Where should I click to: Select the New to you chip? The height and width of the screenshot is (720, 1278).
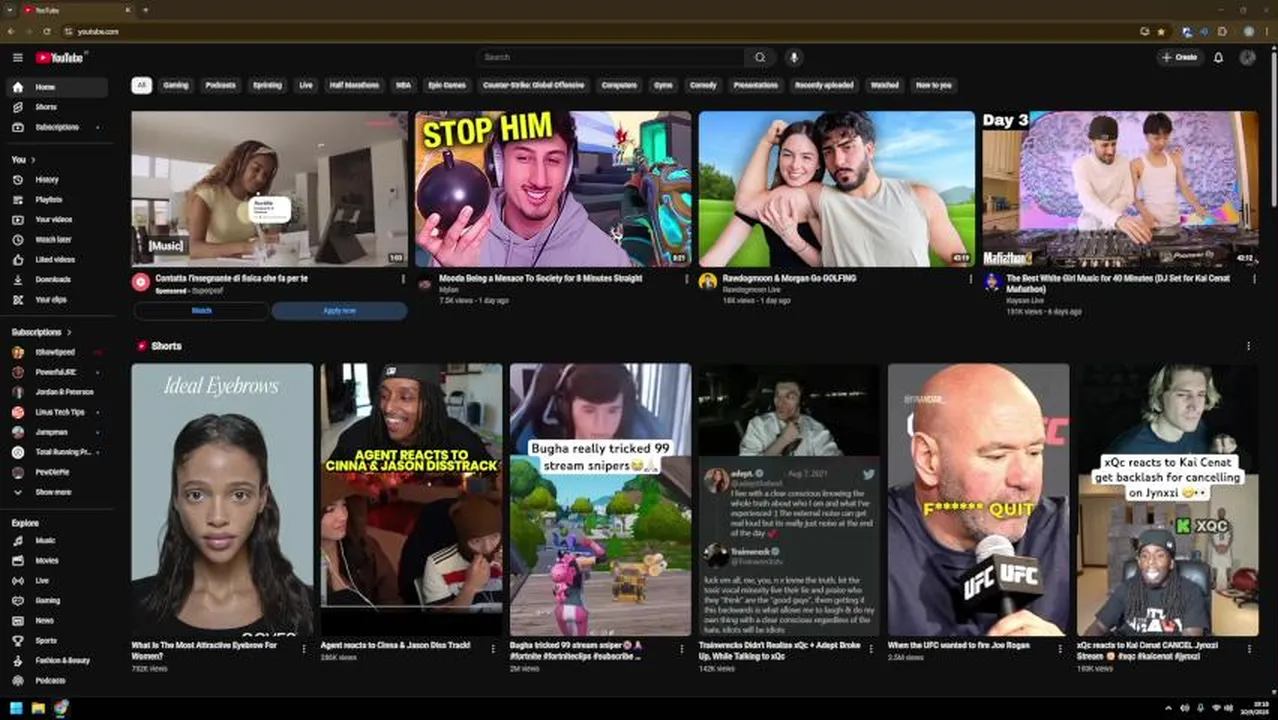pos(934,86)
